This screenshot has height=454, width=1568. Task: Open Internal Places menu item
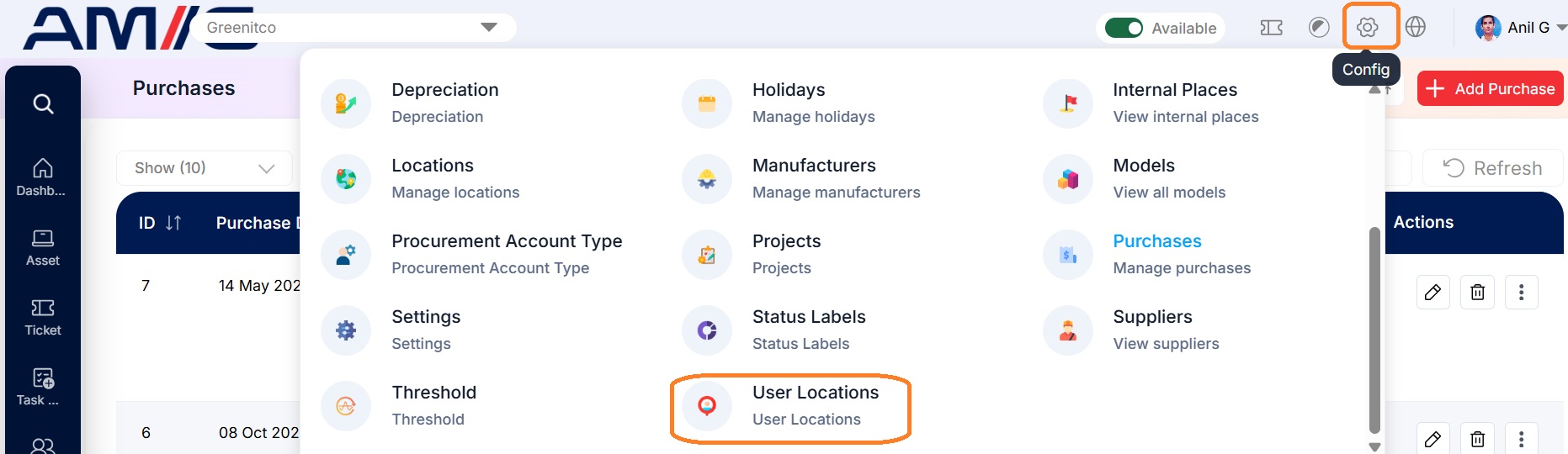click(1186, 103)
